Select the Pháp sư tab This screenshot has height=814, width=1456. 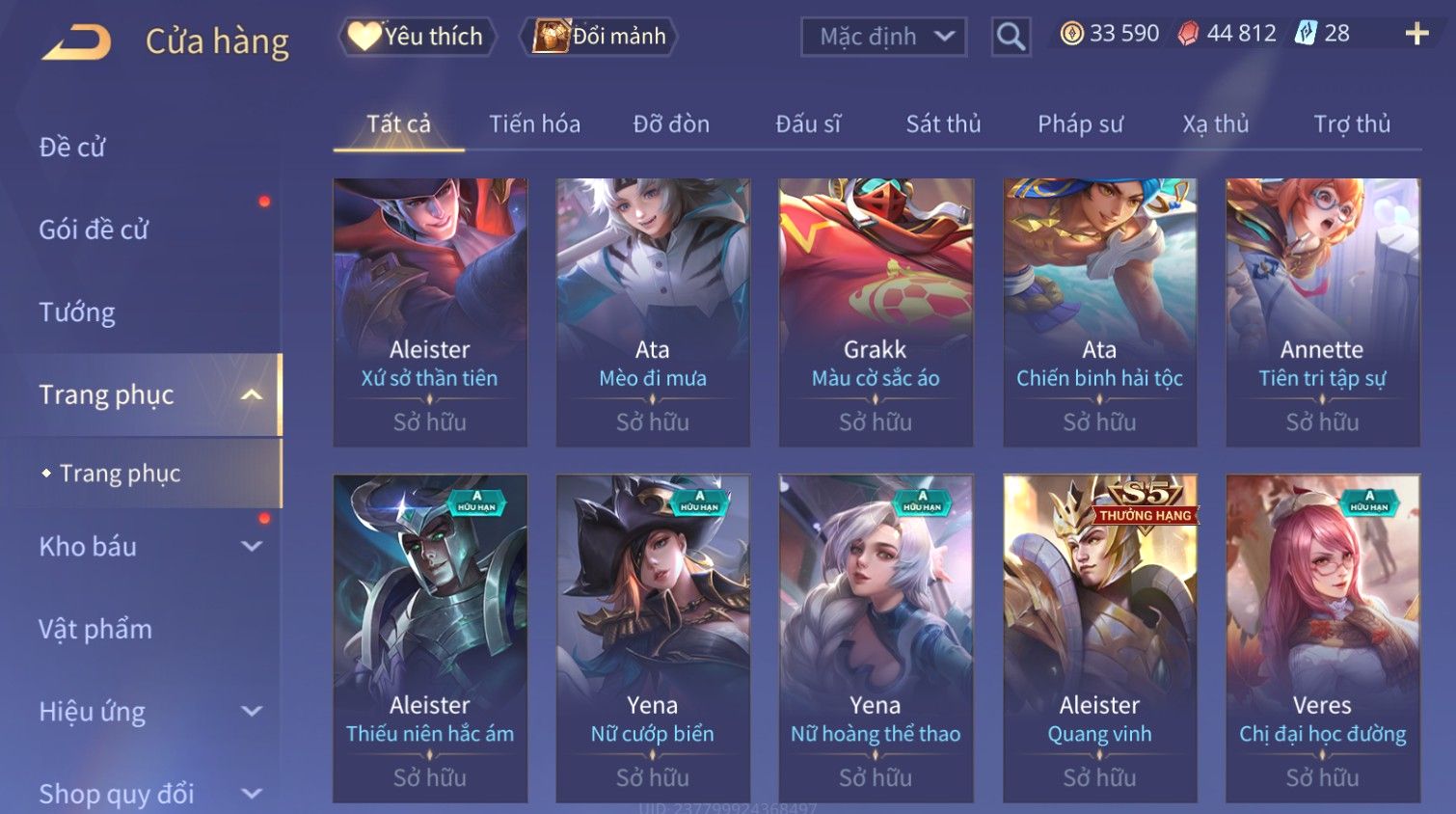1080,124
